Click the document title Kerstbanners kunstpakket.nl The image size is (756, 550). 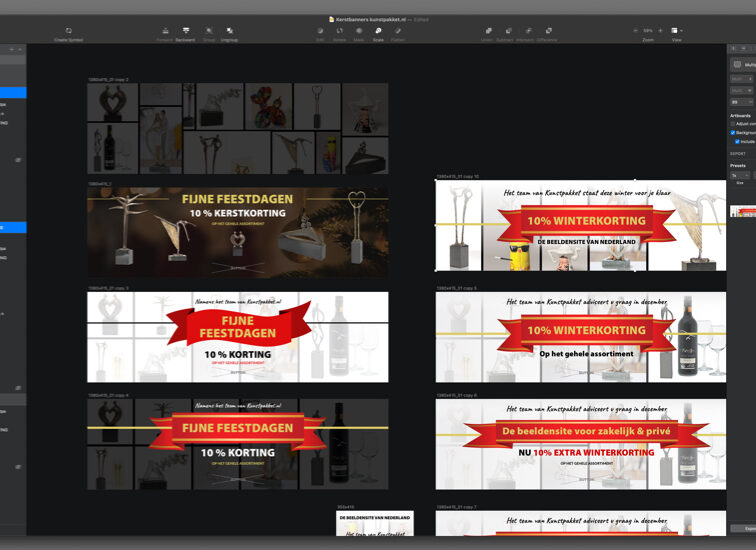(x=371, y=19)
